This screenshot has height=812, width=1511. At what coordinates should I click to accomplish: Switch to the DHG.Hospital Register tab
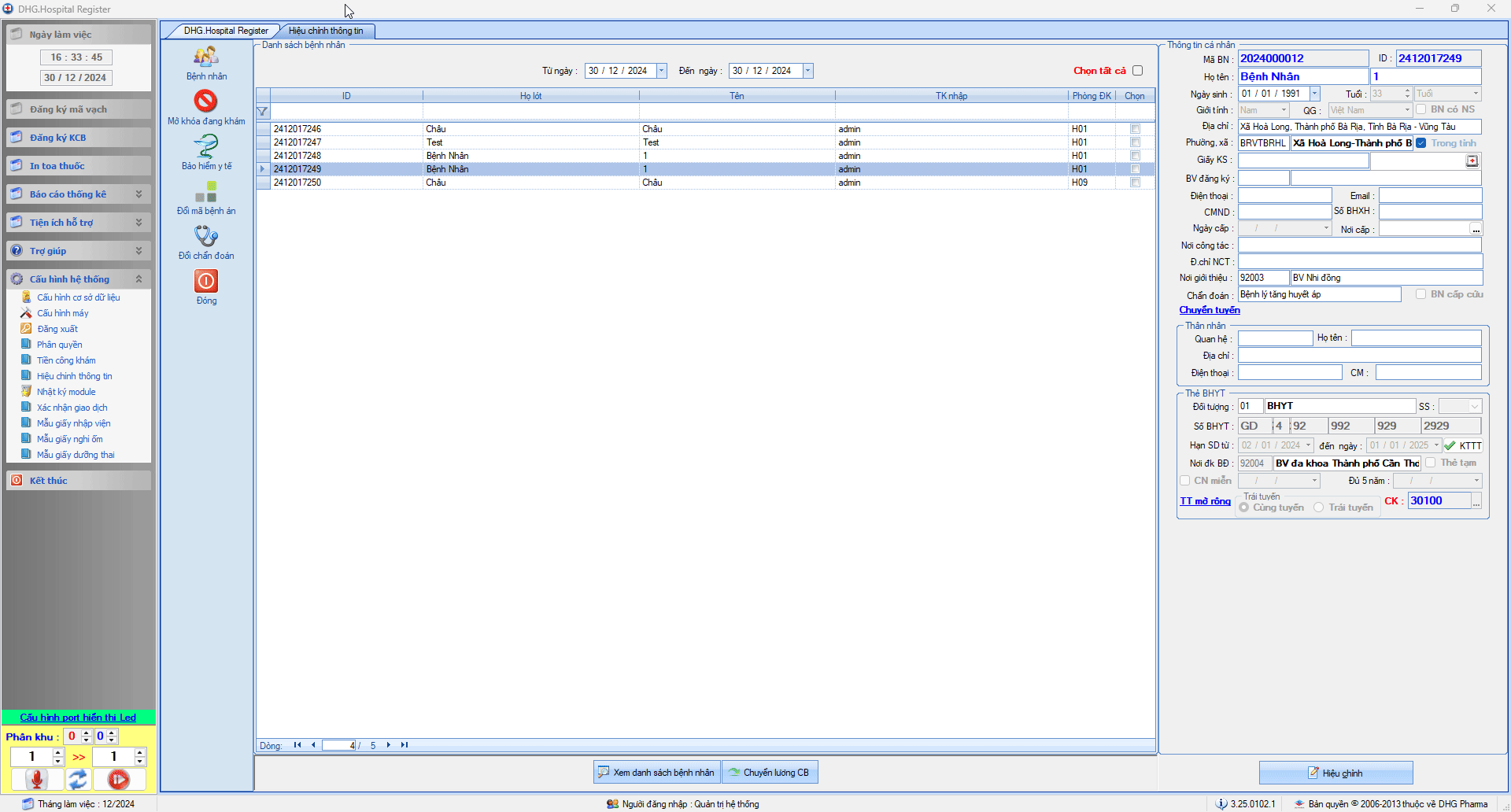click(x=225, y=31)
